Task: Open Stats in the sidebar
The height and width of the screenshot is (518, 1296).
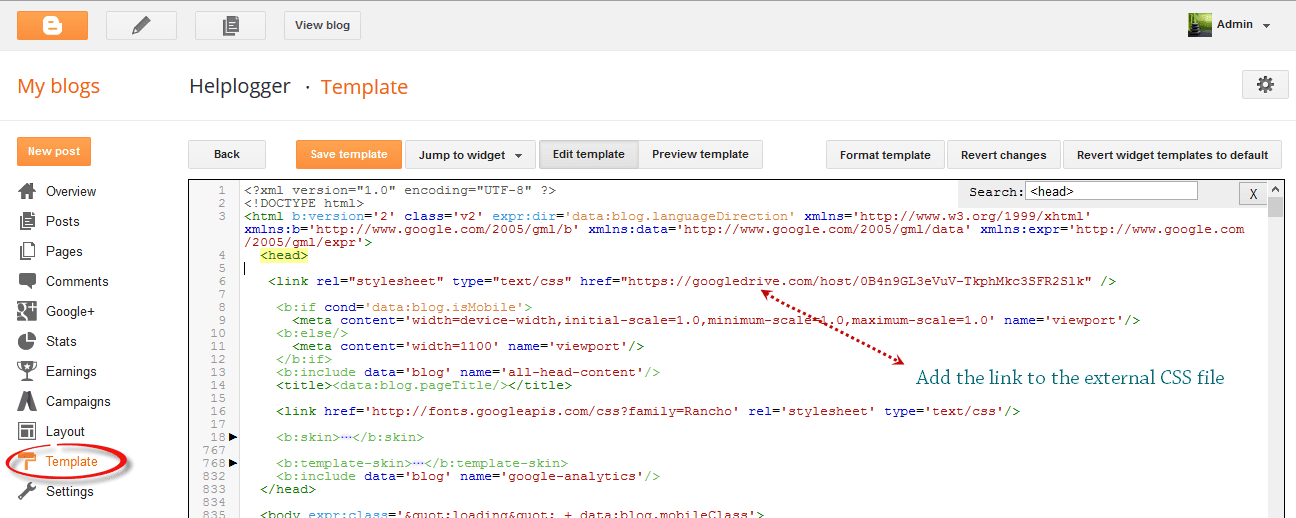Action: (x=61, y=341)
